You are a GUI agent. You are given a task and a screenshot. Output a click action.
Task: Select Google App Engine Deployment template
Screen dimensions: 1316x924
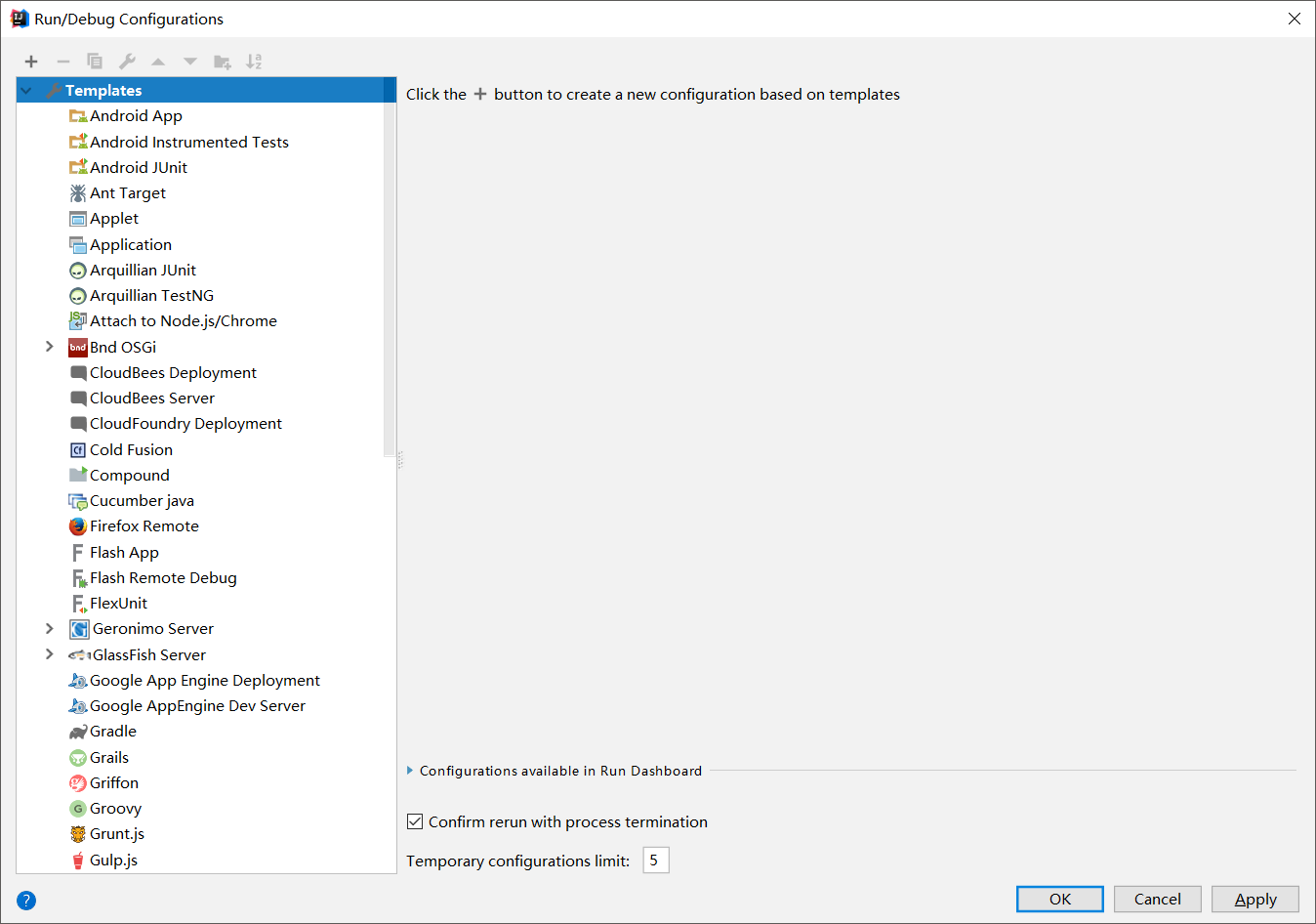coord(205,681)
